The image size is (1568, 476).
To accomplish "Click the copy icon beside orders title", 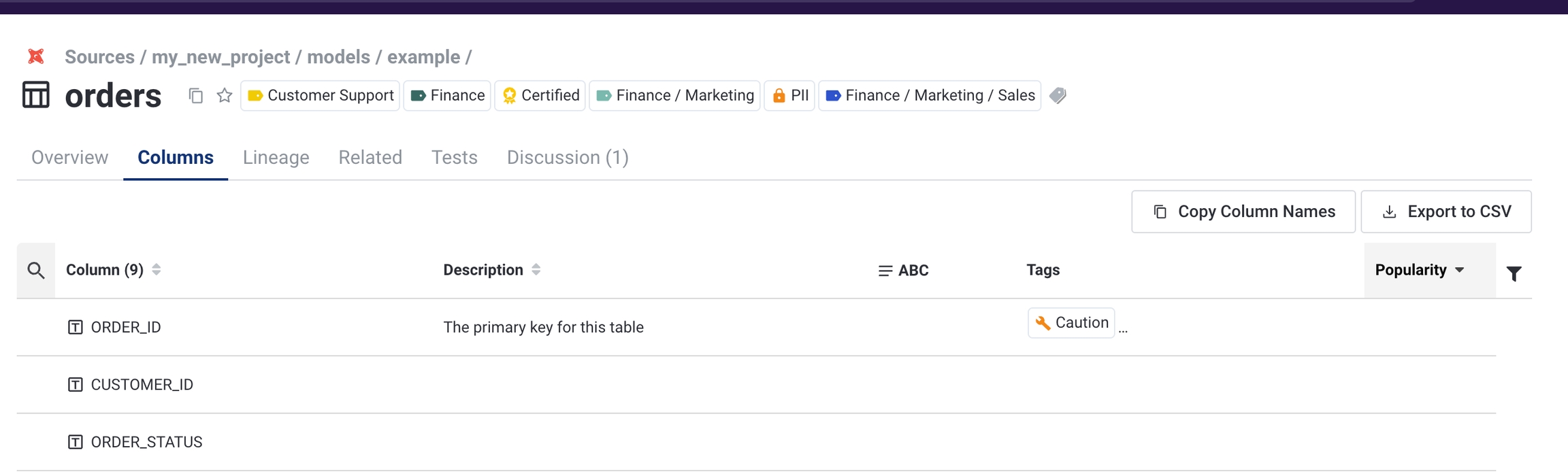I will 196,96.
